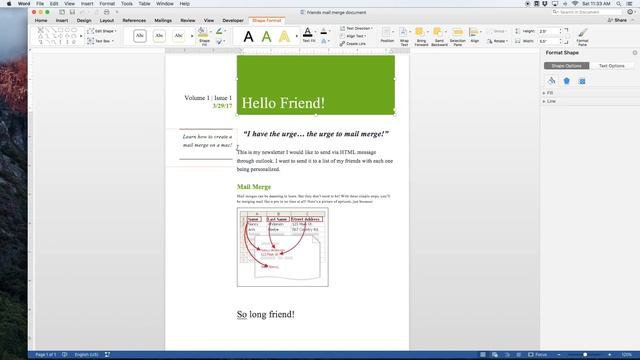Click the English (US) language status

click(x=87, y=355)
